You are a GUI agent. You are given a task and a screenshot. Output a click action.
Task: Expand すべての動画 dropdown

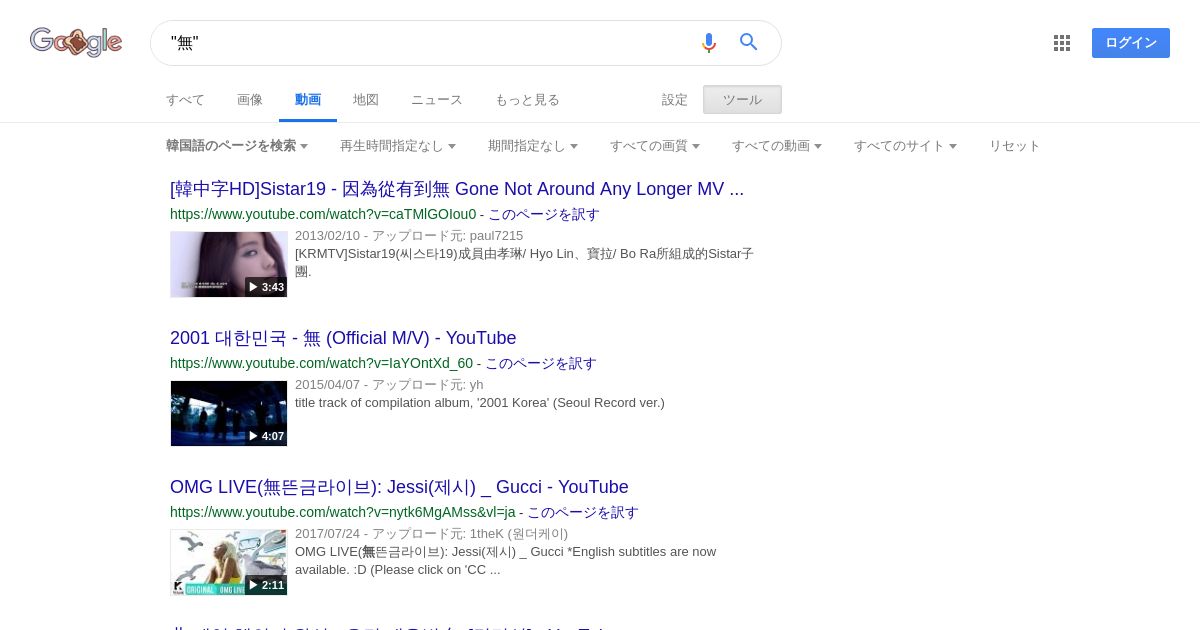pyautogui.click(x=777, y=146)
